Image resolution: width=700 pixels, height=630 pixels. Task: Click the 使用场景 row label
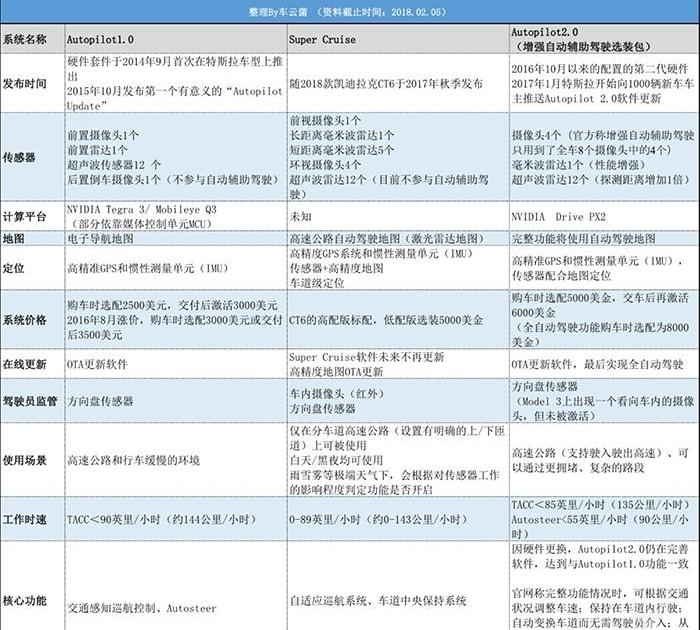[26, 459]
